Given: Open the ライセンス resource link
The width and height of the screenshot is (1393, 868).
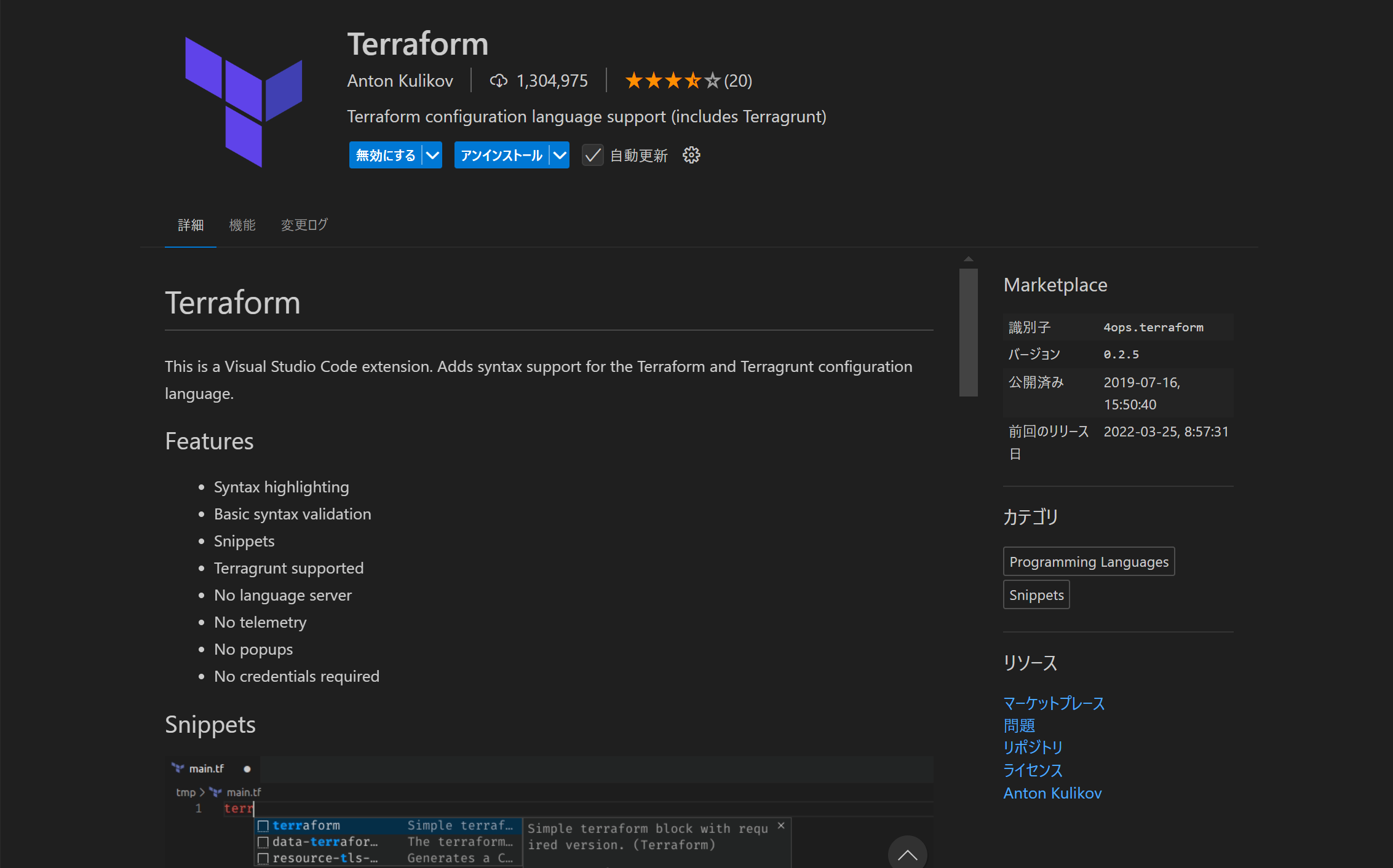Looking at the screenshot, I should (x=1033, y=770).
